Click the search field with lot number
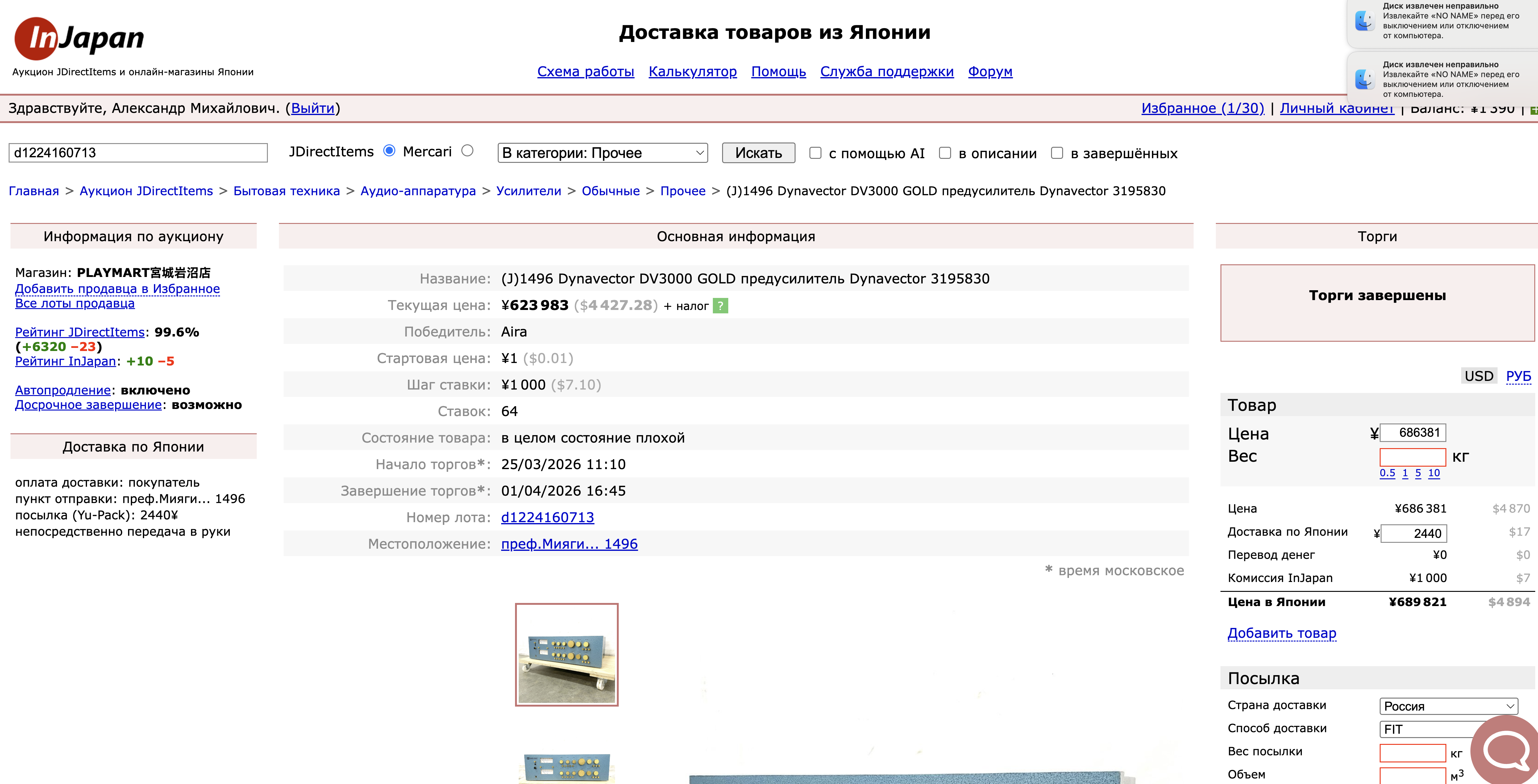 point(138,153)
